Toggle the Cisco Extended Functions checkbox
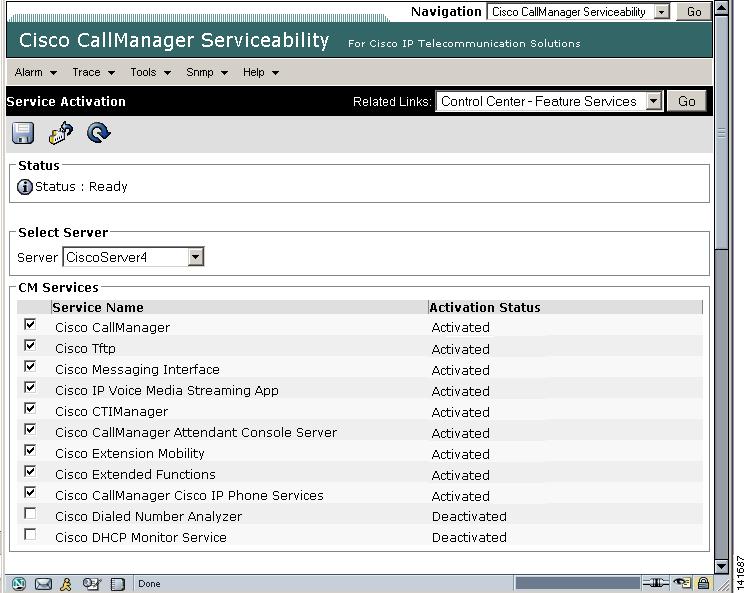 pyautogui.click(x=30, y=471)
